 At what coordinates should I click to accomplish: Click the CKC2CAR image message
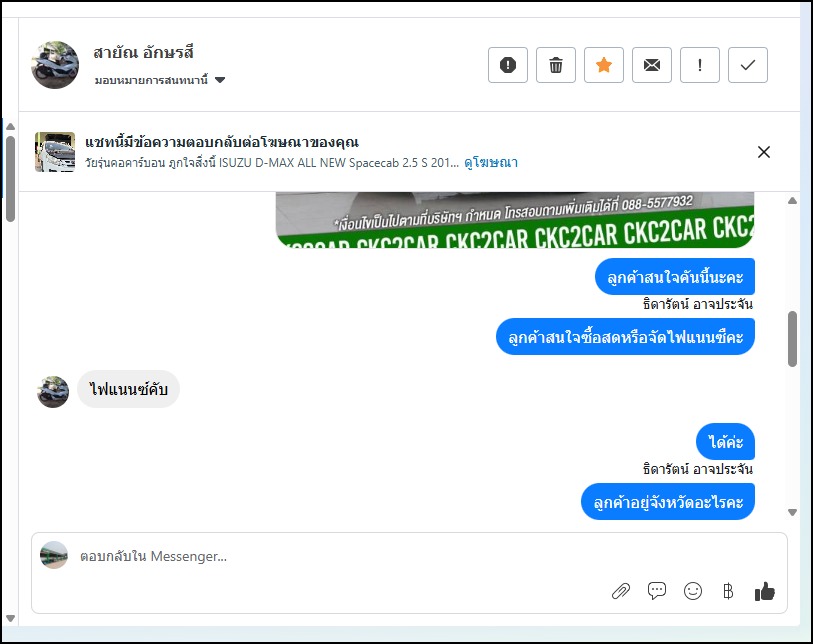[515, 220]
